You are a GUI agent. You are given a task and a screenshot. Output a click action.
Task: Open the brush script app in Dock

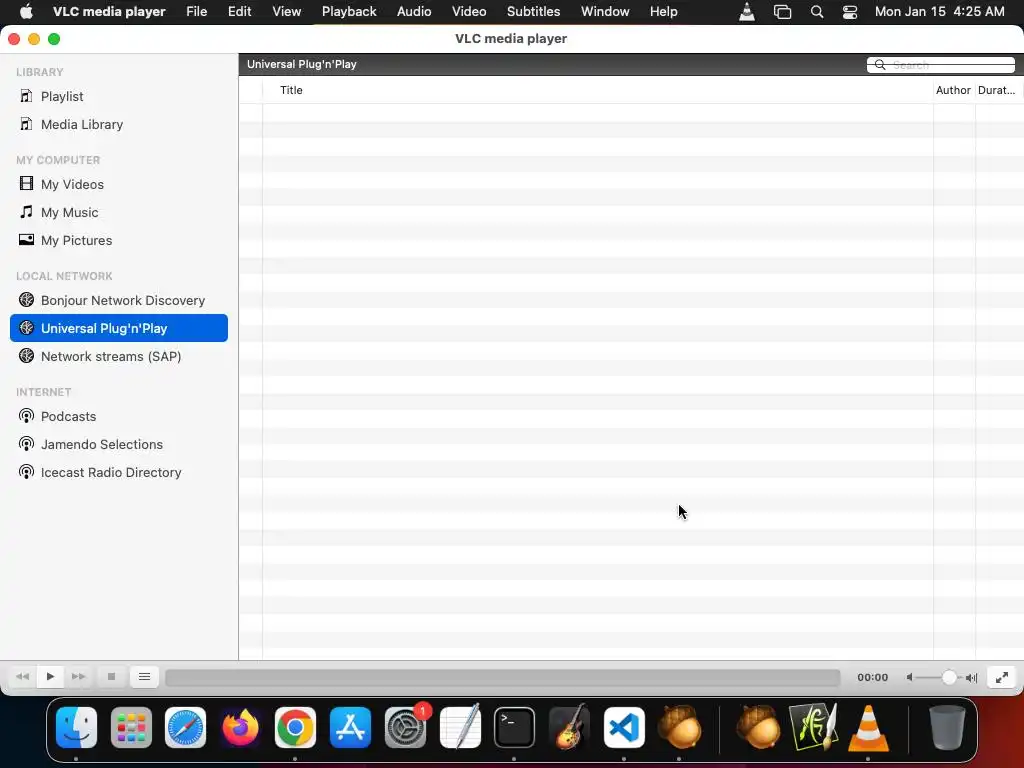coord(813,727)
